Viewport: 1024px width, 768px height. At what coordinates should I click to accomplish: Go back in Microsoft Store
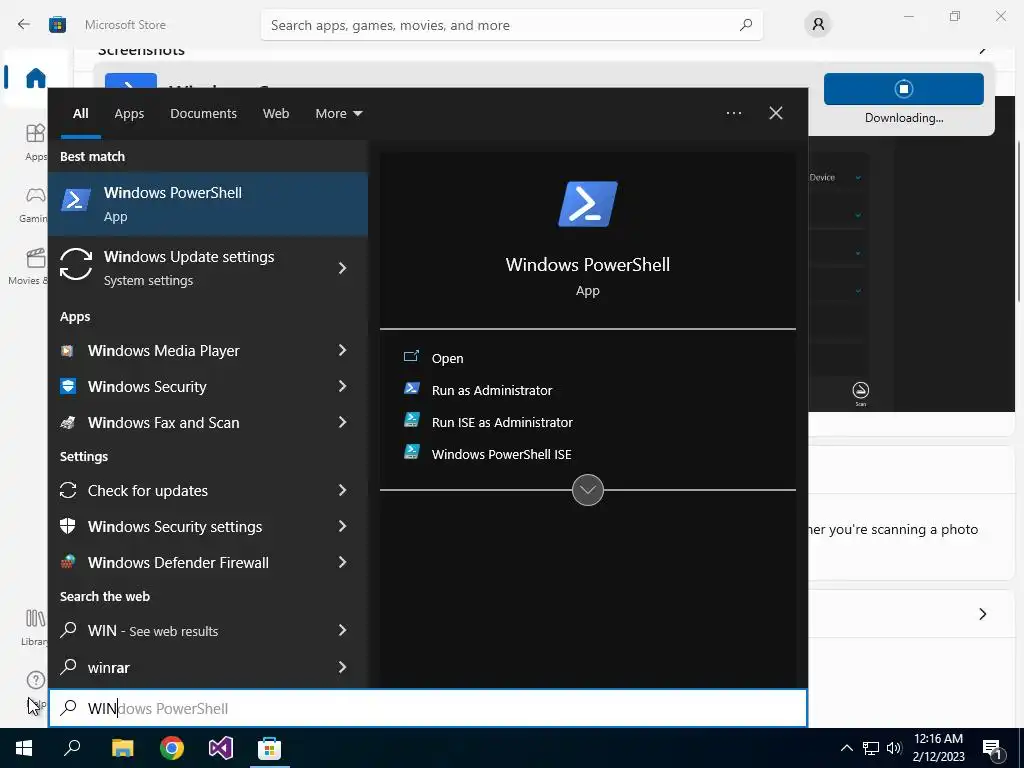coord(24,25)
